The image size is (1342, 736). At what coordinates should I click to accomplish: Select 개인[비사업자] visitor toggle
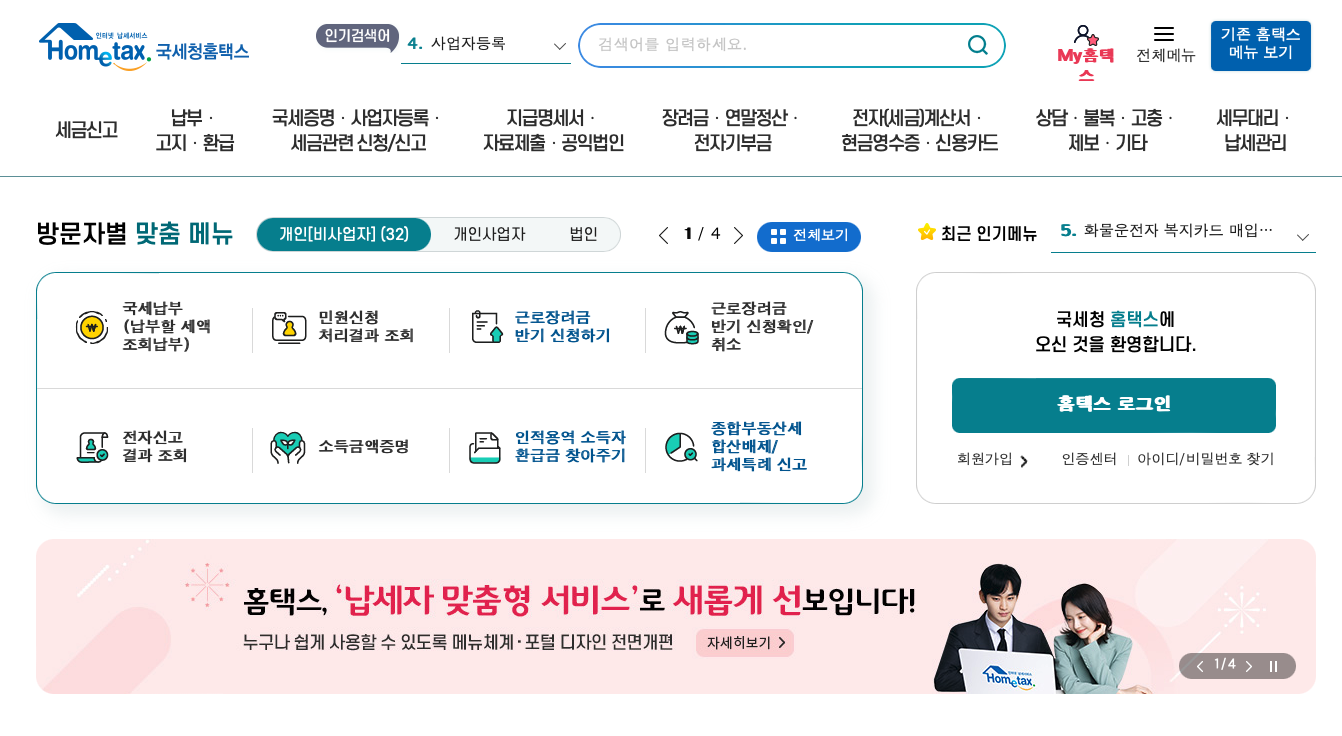click(x=344, y=235)
